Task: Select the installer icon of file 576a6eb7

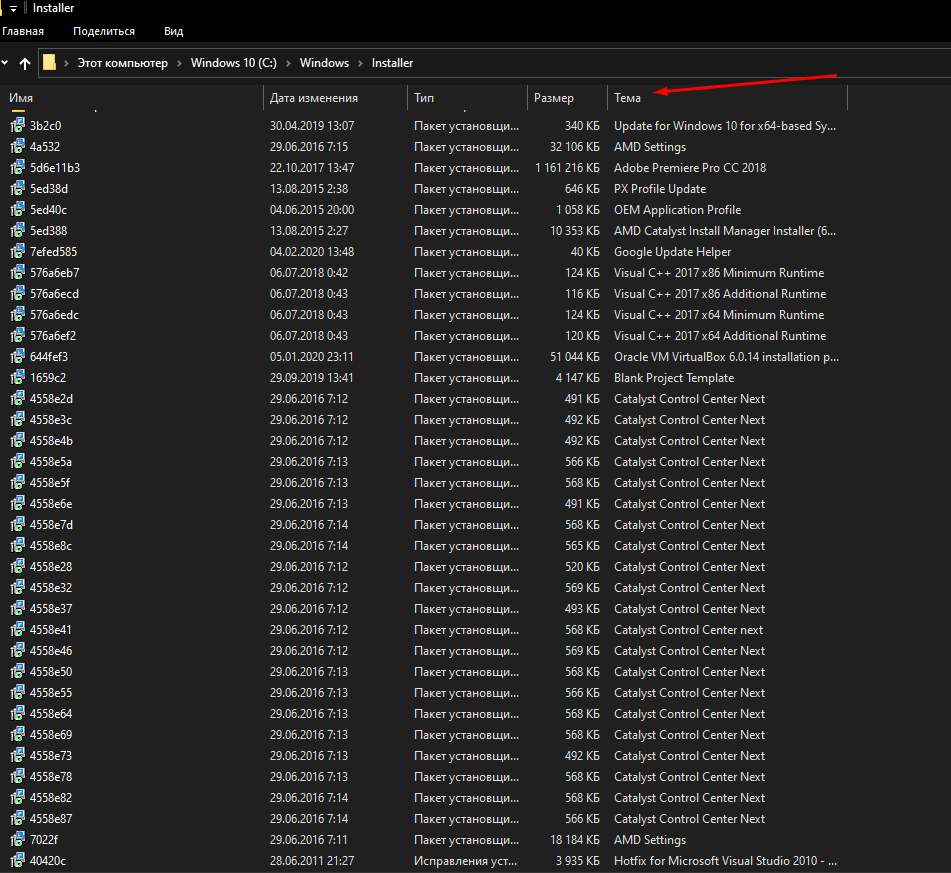Action: tap(18, 272)
